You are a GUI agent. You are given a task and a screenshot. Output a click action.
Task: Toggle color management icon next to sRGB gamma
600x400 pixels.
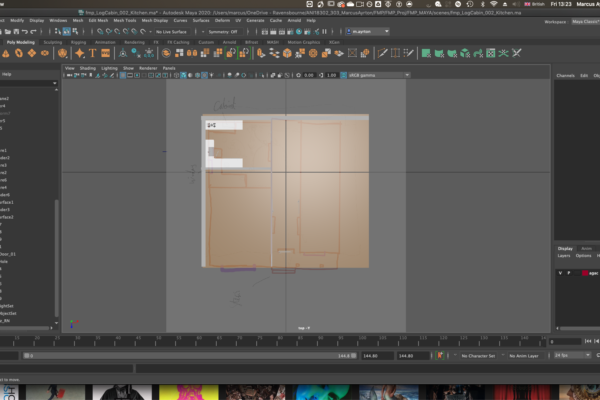pos(344,75)
